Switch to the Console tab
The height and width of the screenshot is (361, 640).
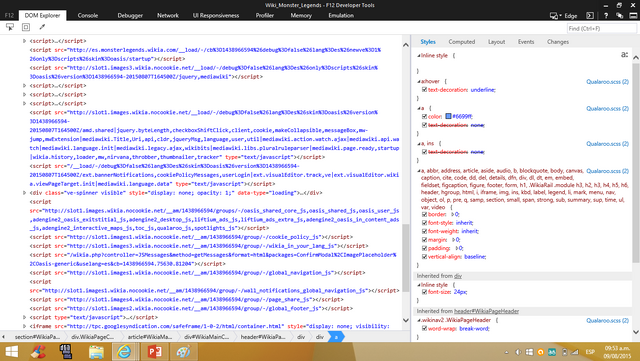(x=88, y=16)
